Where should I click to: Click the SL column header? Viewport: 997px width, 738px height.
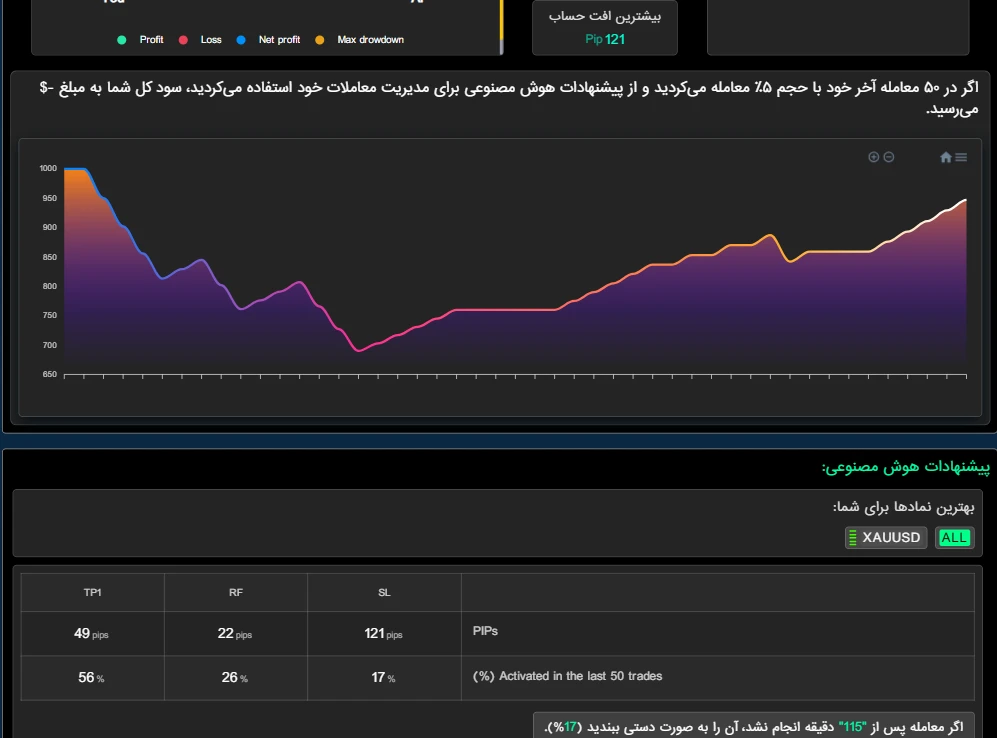click(x=384, y=593)
